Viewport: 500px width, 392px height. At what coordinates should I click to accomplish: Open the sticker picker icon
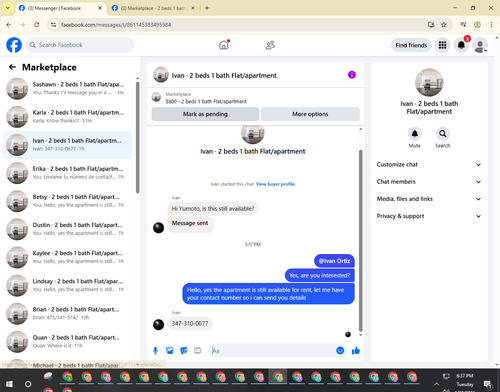183,351
